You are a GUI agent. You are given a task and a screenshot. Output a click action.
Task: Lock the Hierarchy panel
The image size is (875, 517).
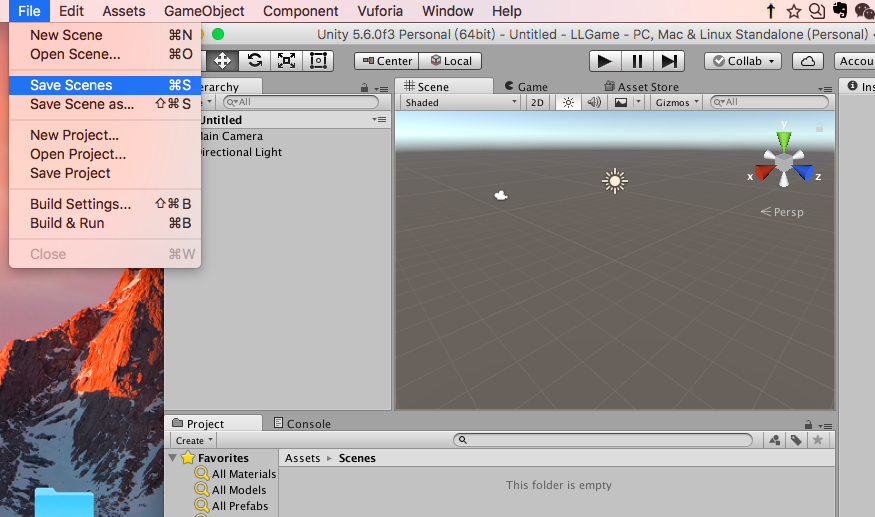point(364,88)
